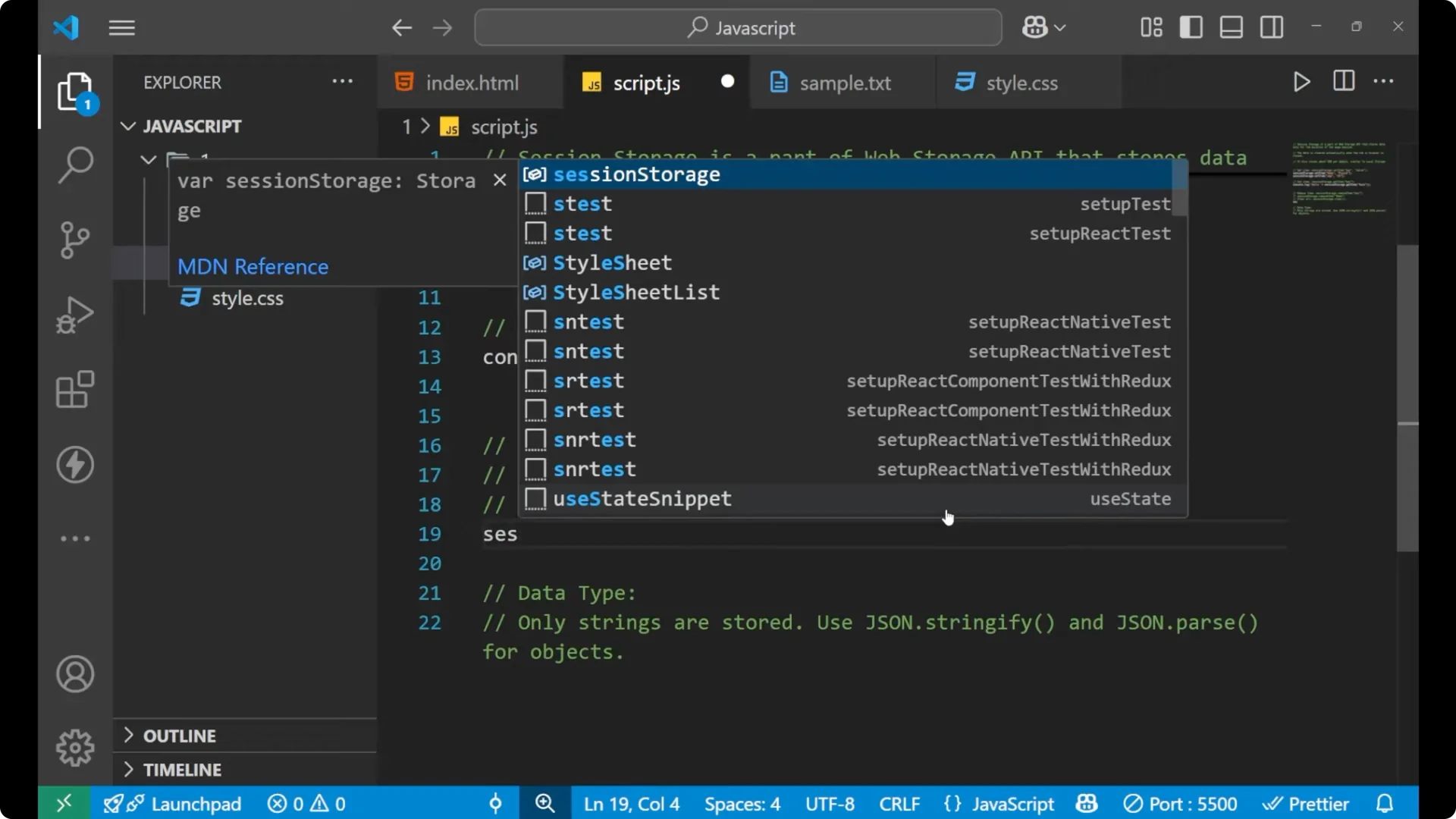Open the Manage settings gear
Screen dimensions: 1456x819
[74, 747]
